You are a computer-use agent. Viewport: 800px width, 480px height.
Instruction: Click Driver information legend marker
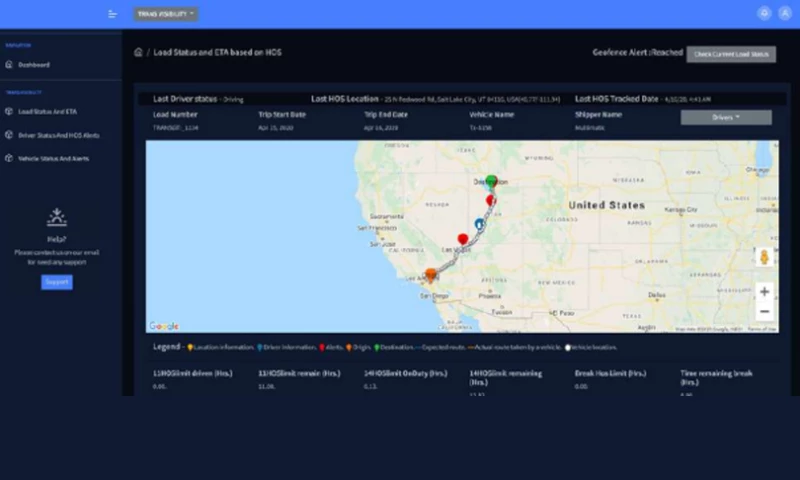click(x=260, y=347)
